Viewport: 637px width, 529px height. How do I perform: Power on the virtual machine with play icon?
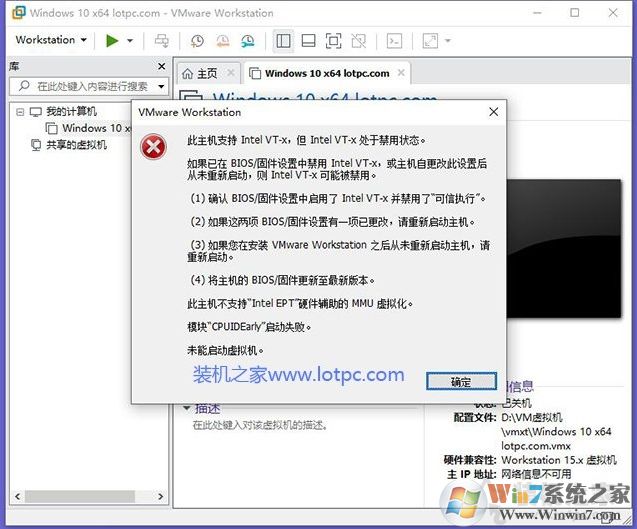112,40
